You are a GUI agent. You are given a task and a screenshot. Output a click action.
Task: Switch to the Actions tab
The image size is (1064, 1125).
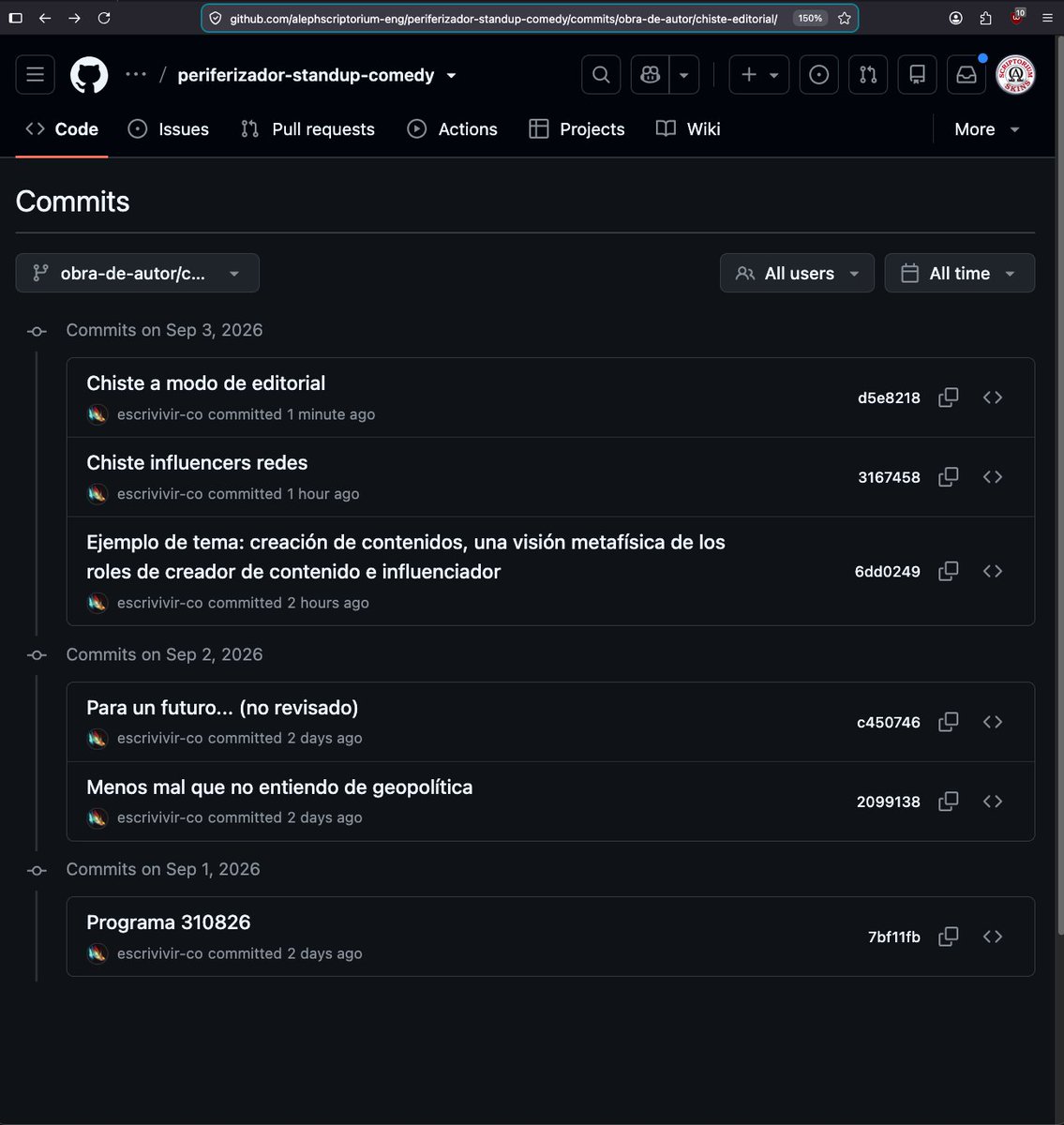point(453,129)
